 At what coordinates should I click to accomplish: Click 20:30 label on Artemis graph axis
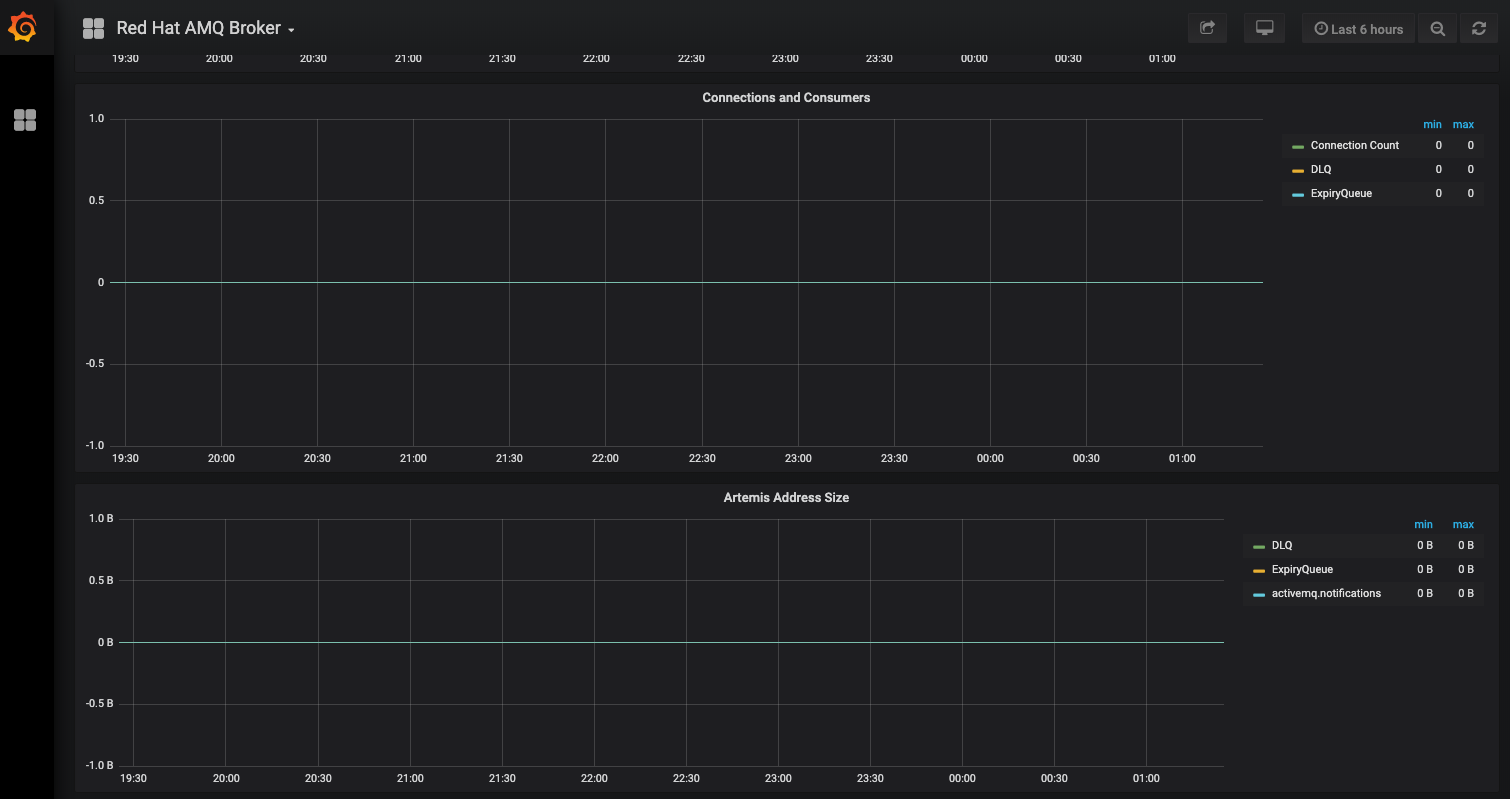pyautogui.click(x=318, y=778)
